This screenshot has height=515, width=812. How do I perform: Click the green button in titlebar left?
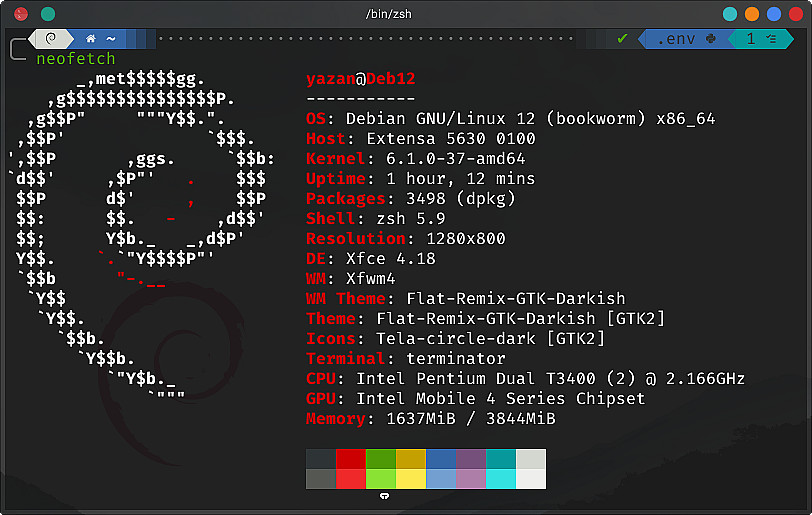click(48, 14)
